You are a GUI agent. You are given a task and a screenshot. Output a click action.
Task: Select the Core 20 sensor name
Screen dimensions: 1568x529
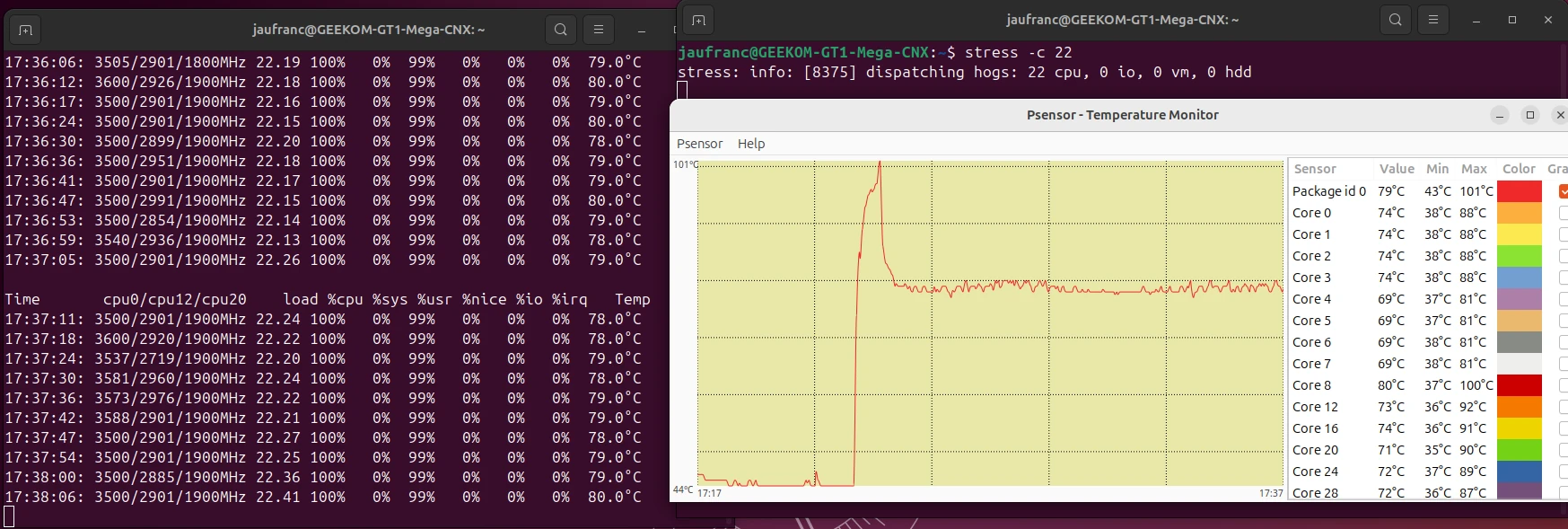click(x=1315, y=450)
